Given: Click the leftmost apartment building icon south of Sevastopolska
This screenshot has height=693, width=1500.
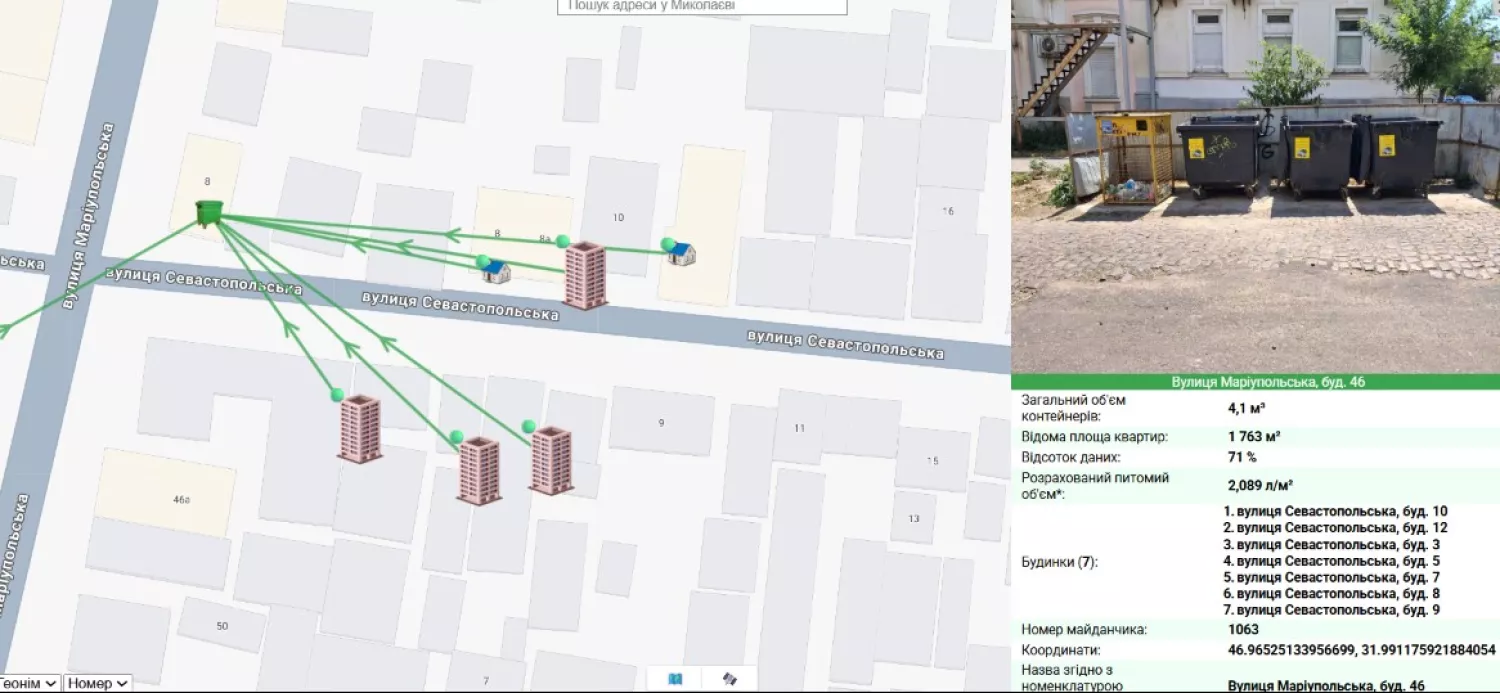Looking at the screenshot, I should [x=360, y=428].
